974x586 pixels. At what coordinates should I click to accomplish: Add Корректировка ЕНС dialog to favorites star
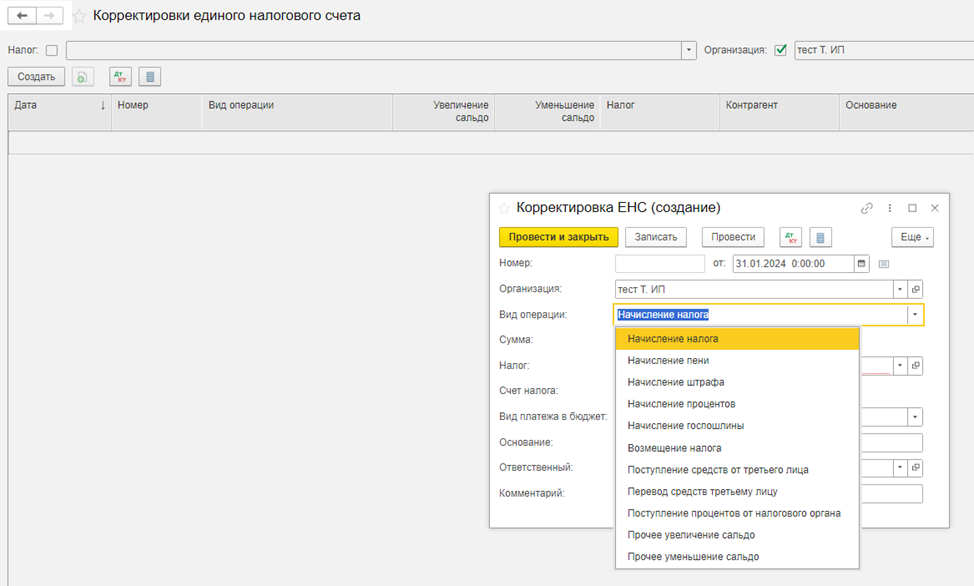click(504, 208)
